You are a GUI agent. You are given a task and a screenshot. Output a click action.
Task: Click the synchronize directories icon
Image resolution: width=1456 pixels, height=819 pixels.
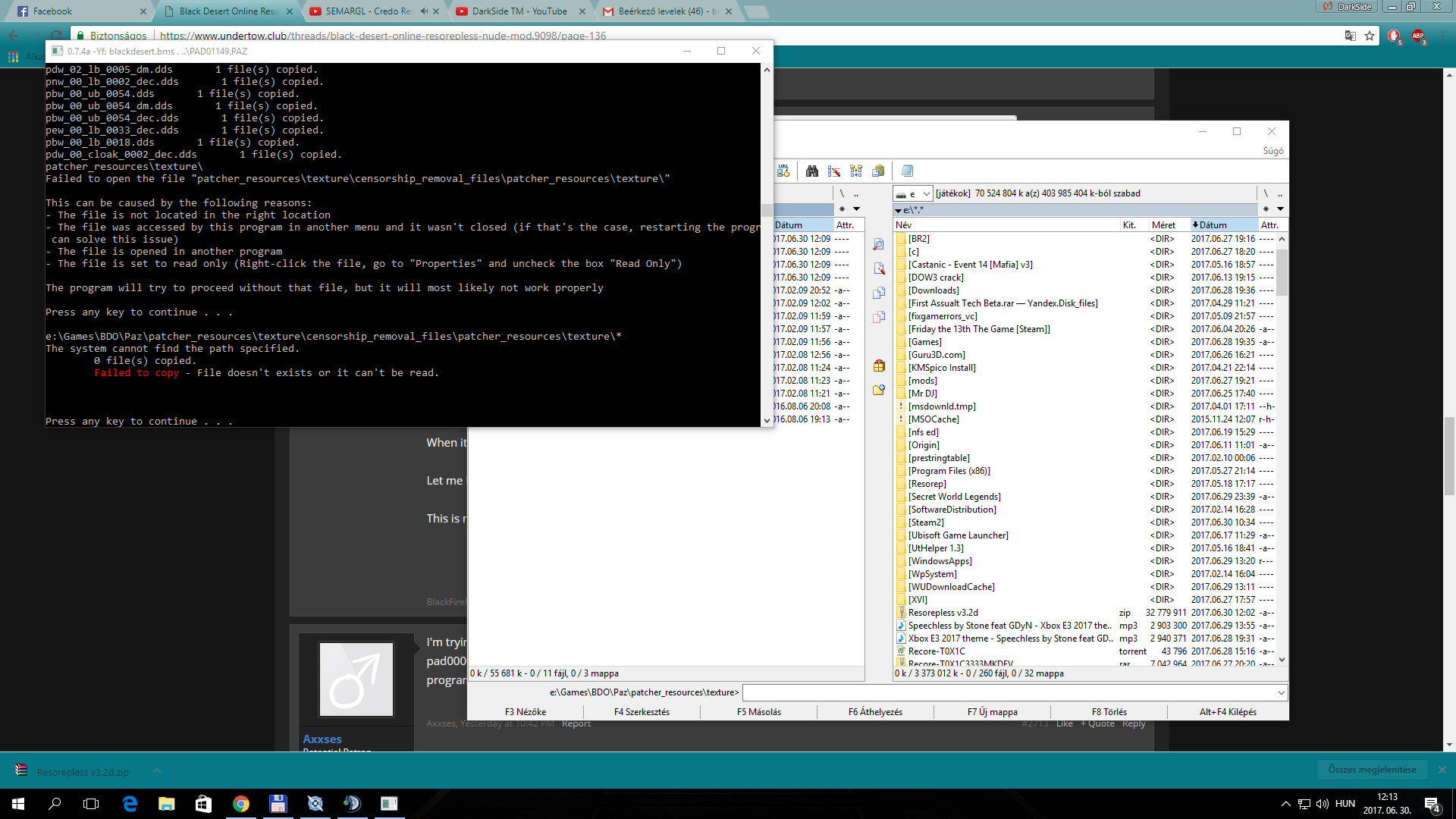click(x=856, y=171)
